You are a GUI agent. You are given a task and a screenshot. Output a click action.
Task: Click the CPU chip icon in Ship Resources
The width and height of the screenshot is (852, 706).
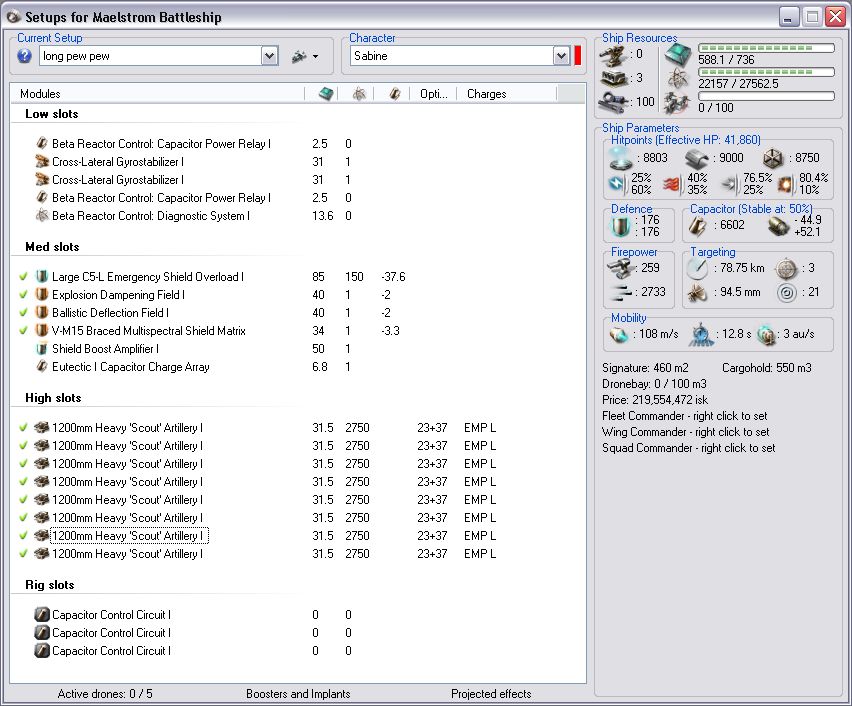(678, 55)
